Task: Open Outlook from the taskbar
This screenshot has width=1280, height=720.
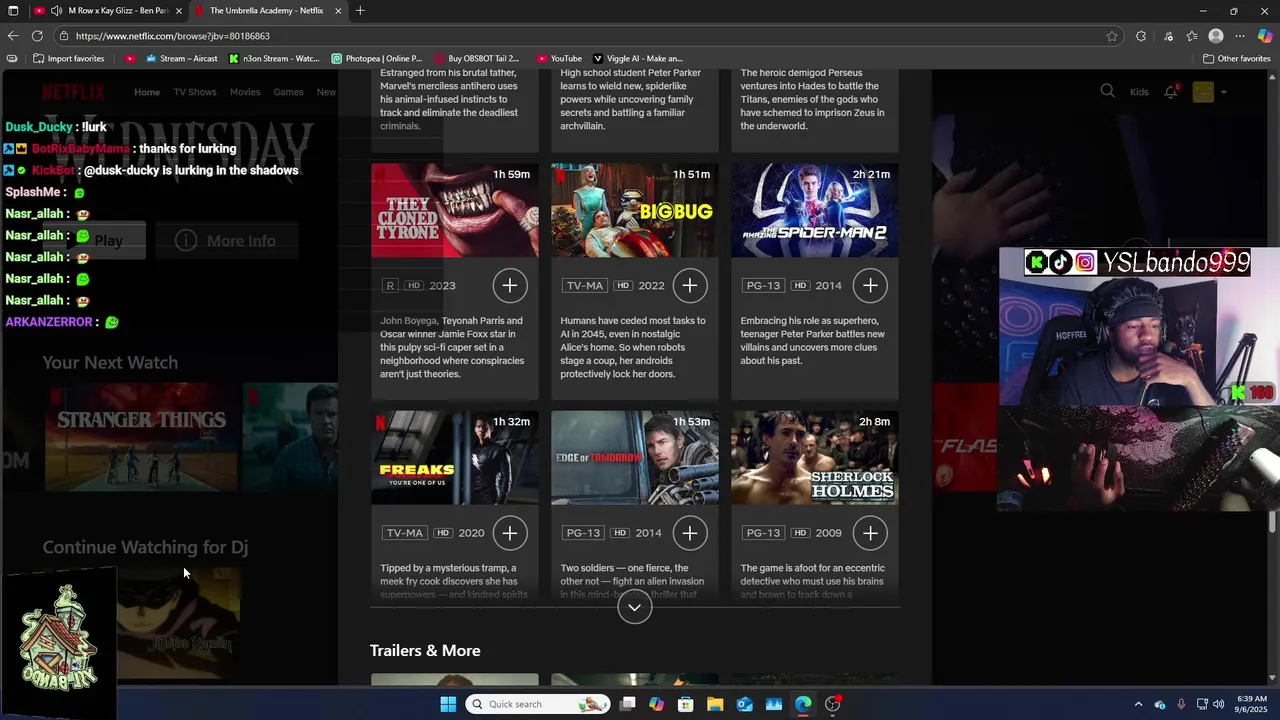Action: 745,704
